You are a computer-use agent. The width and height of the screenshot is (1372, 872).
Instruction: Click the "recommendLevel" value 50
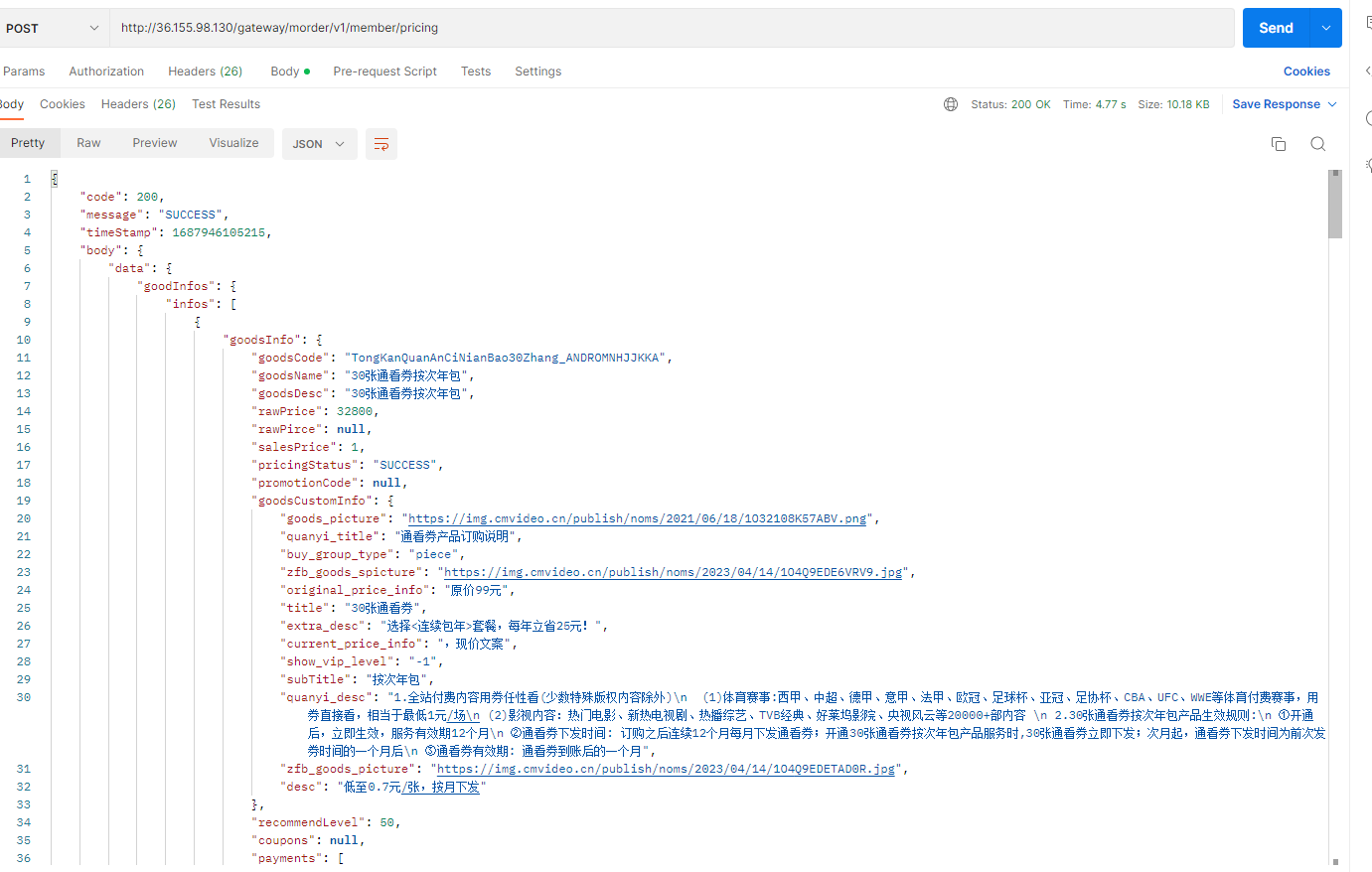pyautogui.click(x=386, y=822)
